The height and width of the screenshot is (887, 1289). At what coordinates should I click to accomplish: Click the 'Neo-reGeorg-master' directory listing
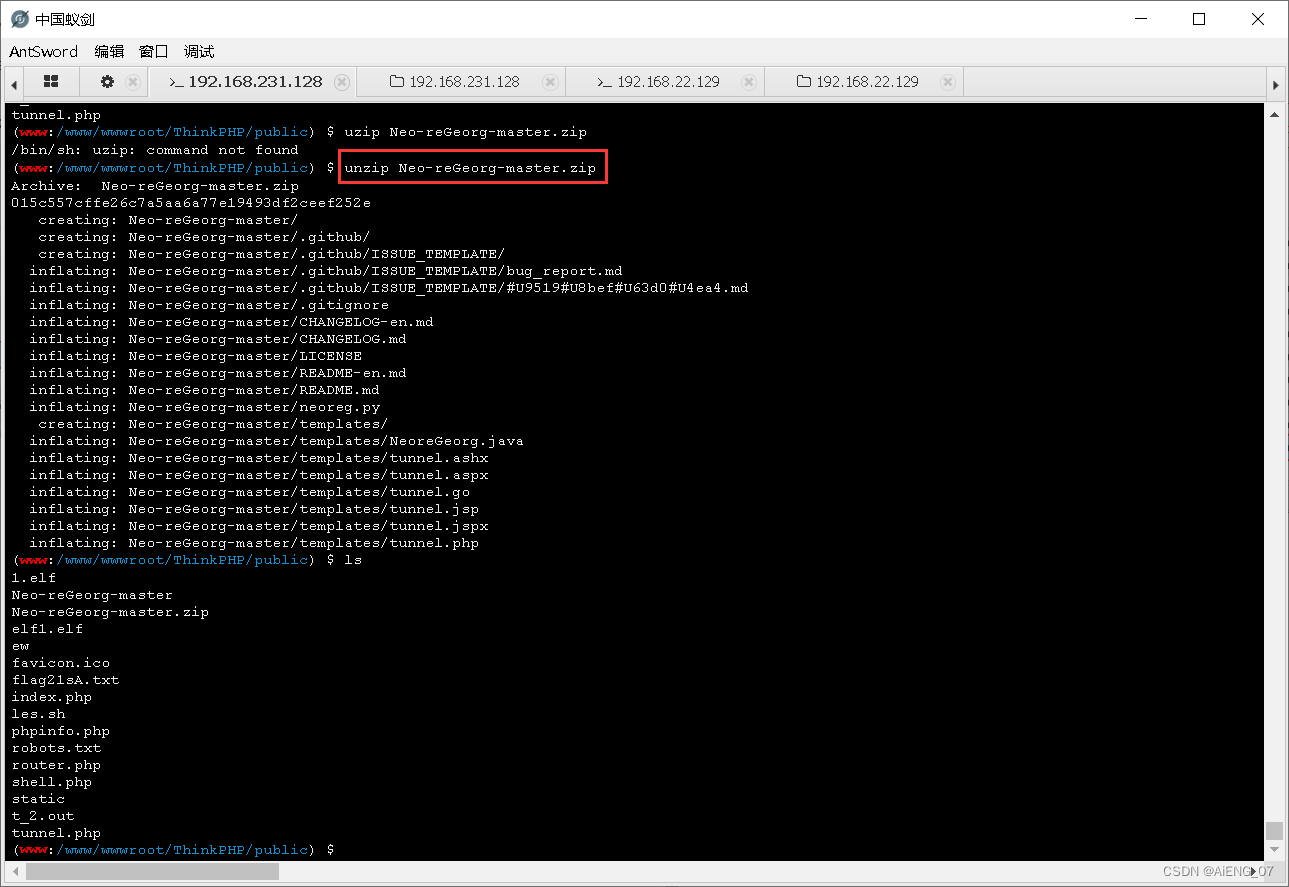(92, 595)
